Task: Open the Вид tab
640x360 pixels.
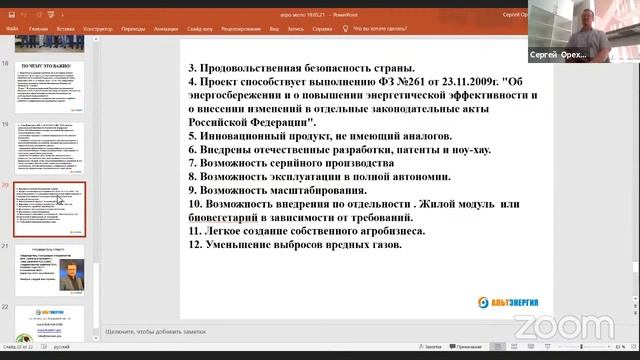Action: tap(274, 29)
